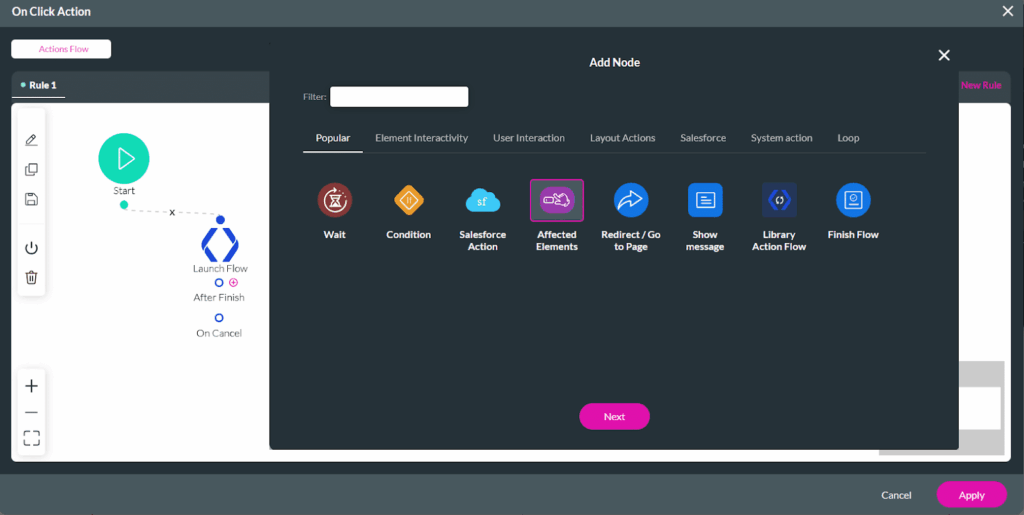
Task: Click the power icon in canvas toolbar
Action: (x=31, y=248)
